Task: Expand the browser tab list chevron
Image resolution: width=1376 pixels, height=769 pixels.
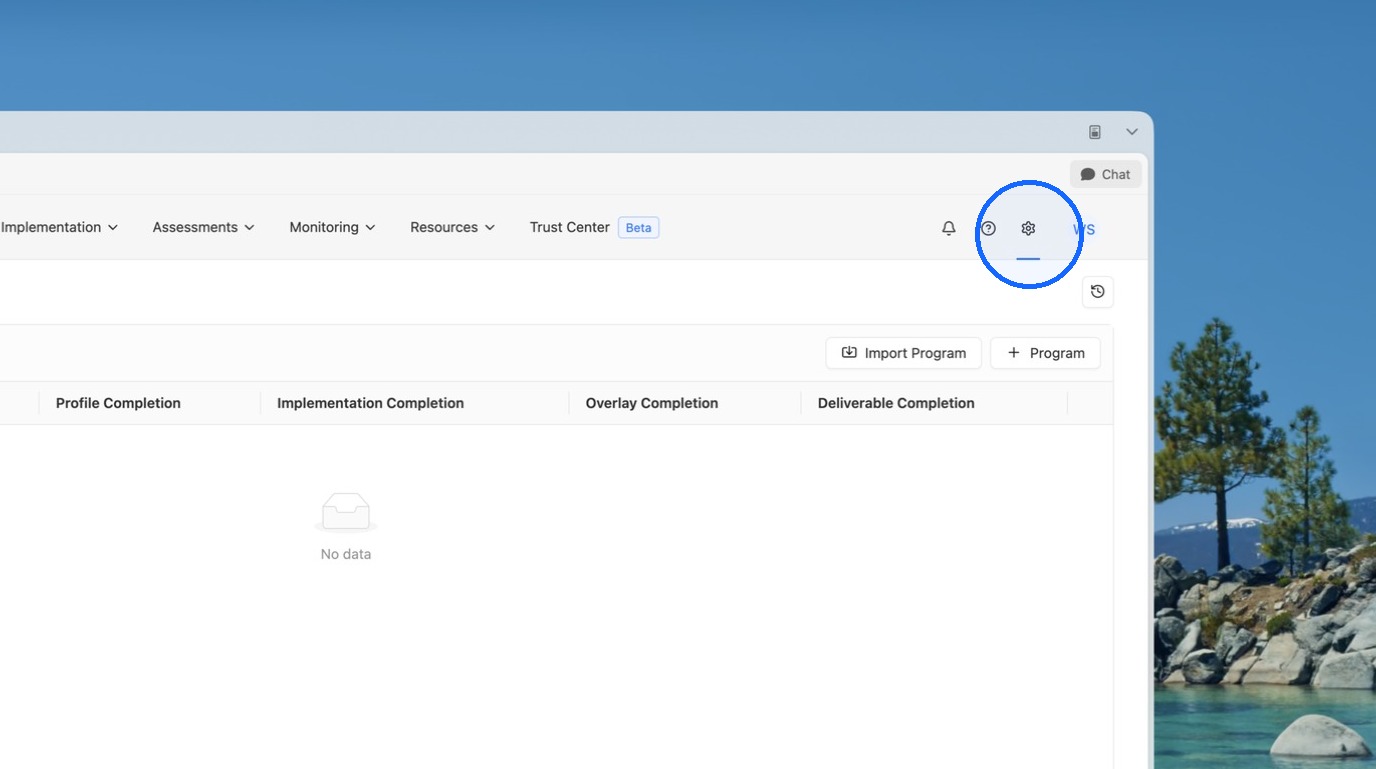Action: point(1132,132)
